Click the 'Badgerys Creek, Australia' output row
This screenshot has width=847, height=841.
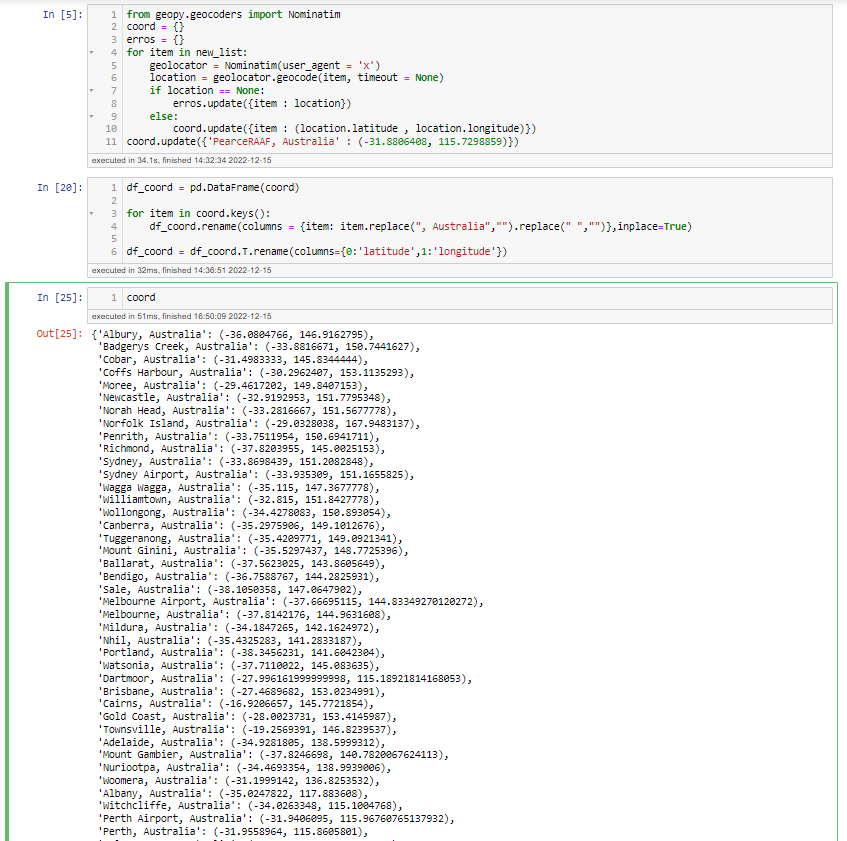coord(259,347)
